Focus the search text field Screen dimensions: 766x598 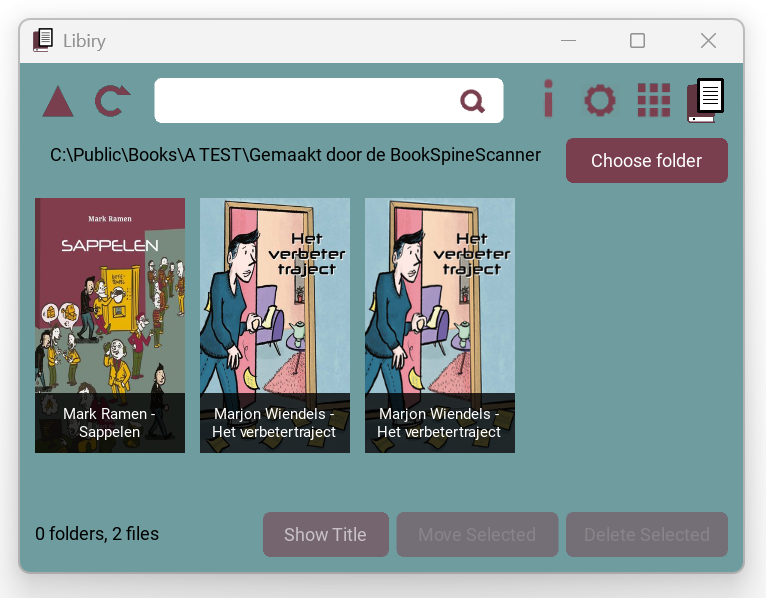(305, 101)
